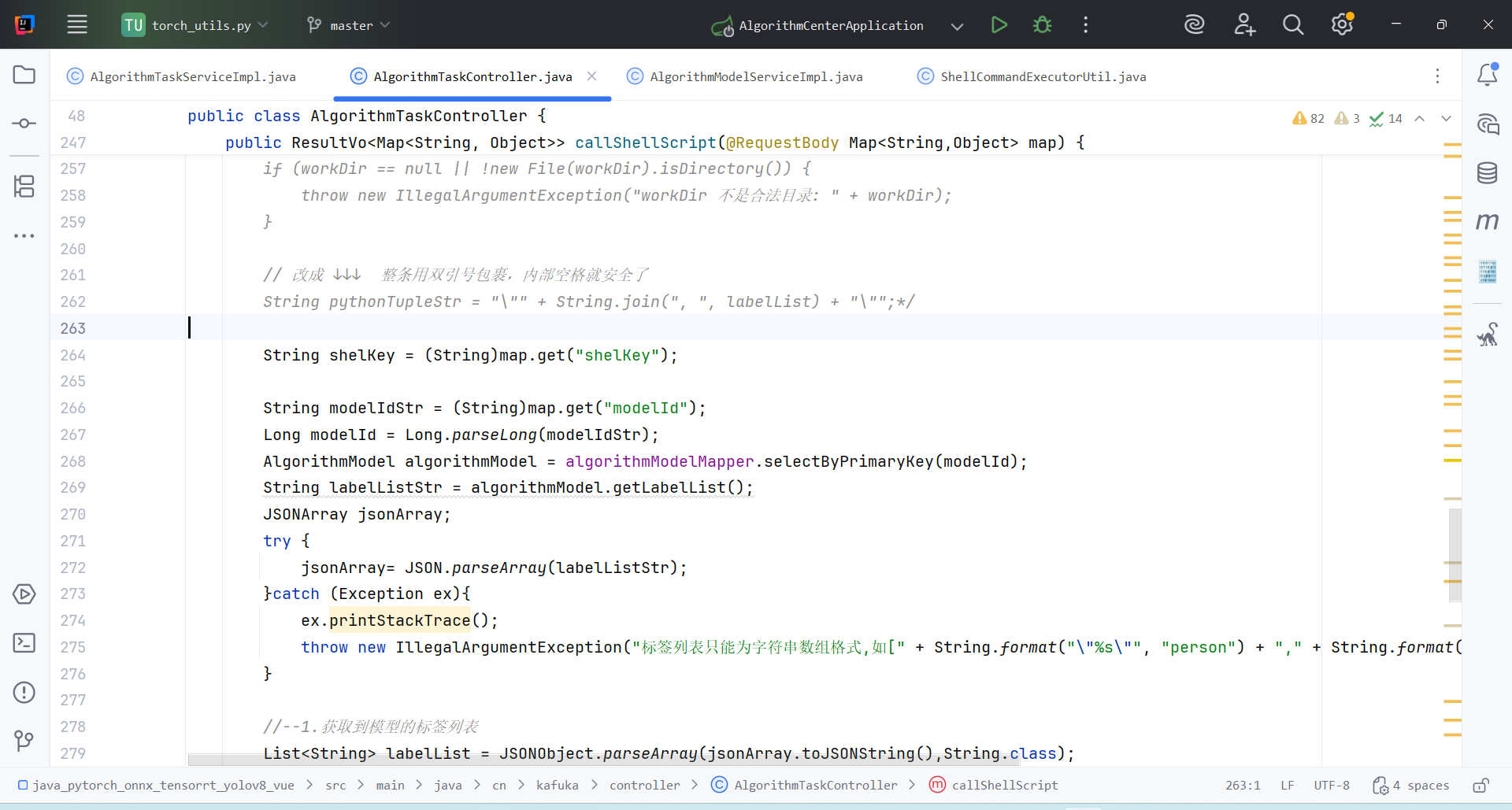Debug AlgorithmCenterApplication with the bug icon

coord(1043,24)
